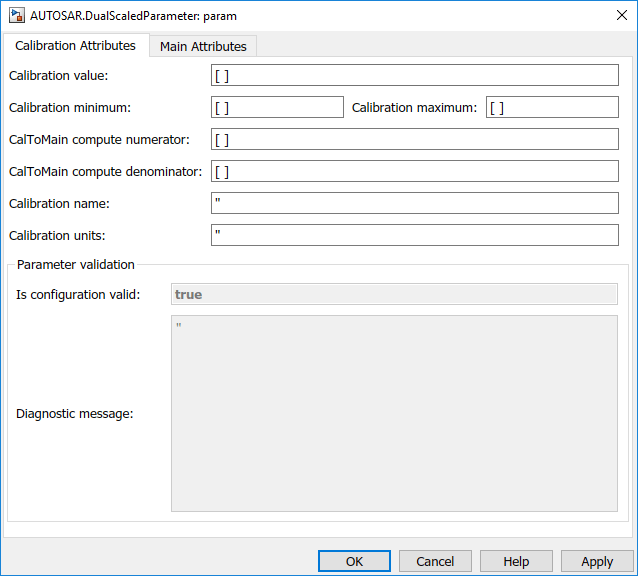Viewport: 638px width, 576px height.
Task: Switch to the Main Attributes tab
Action: (203, 46)
